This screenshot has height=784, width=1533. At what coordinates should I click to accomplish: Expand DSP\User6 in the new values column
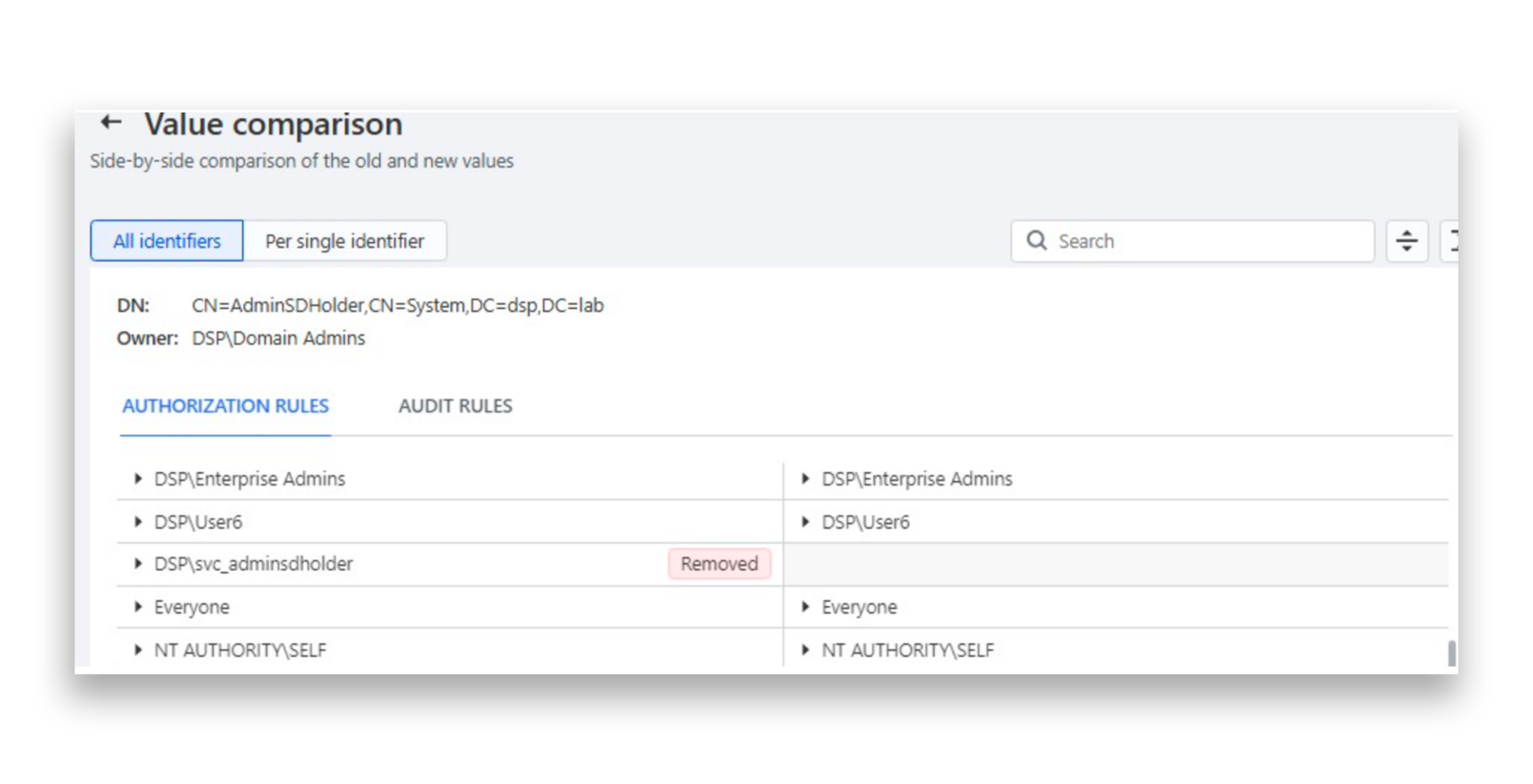(x=806, y=521)
